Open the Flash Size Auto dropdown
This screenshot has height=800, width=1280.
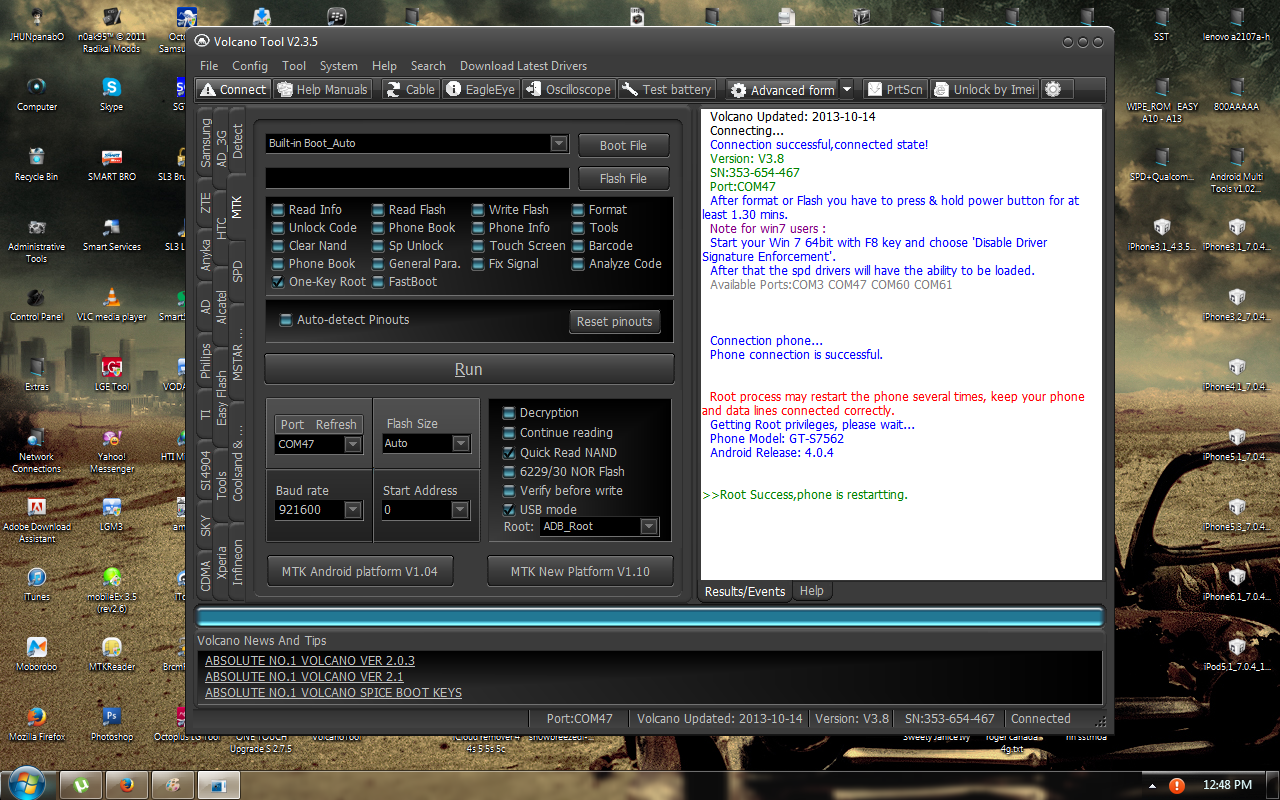[460, 444]
